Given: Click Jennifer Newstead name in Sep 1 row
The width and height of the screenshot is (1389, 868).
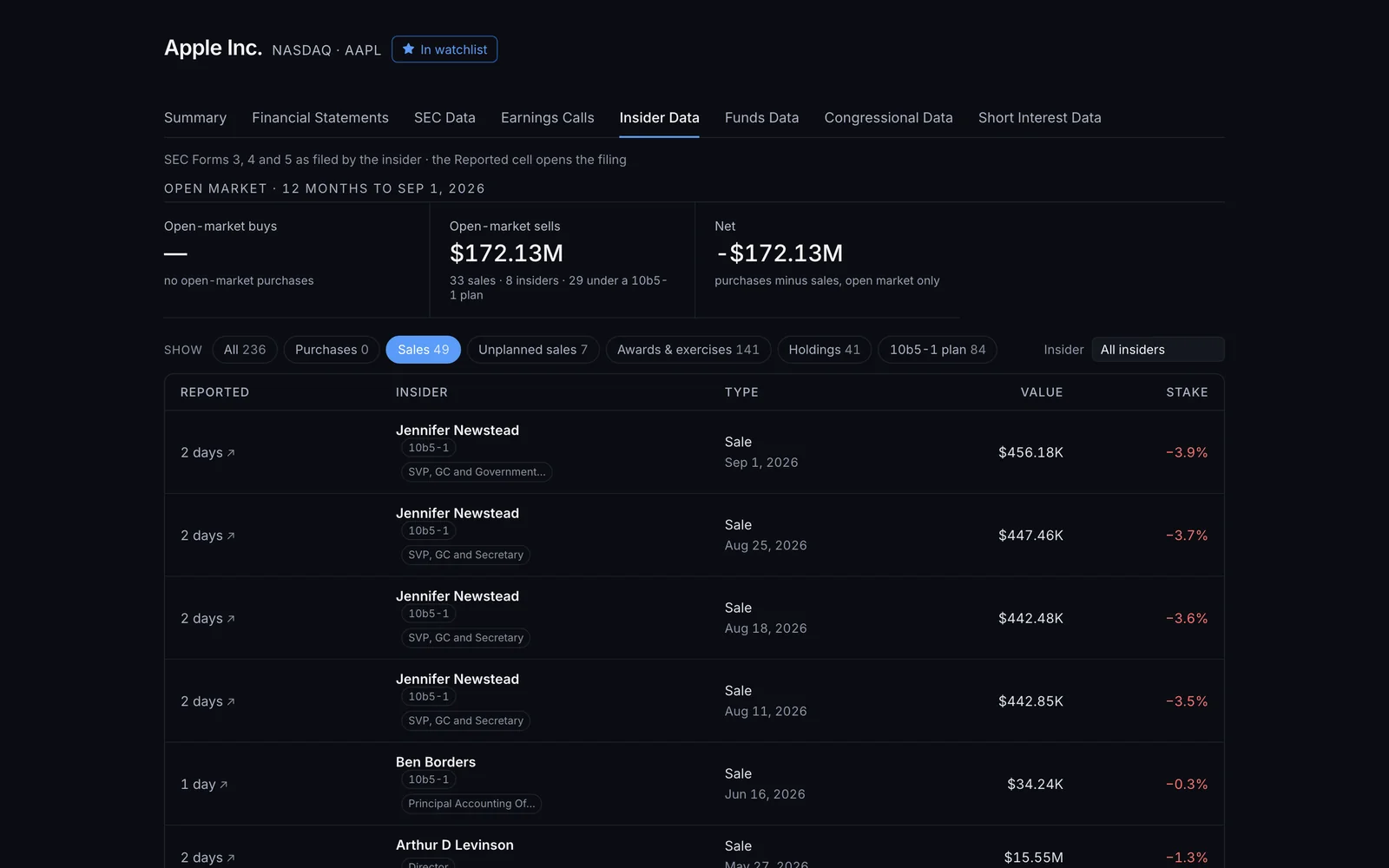Looking at the screenshot, I should (x=458, y=431).
